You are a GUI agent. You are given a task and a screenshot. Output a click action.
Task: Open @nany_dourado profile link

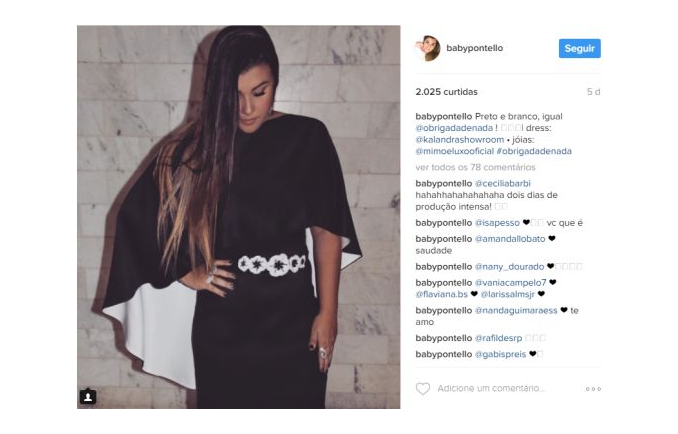[x=509, y=267]
